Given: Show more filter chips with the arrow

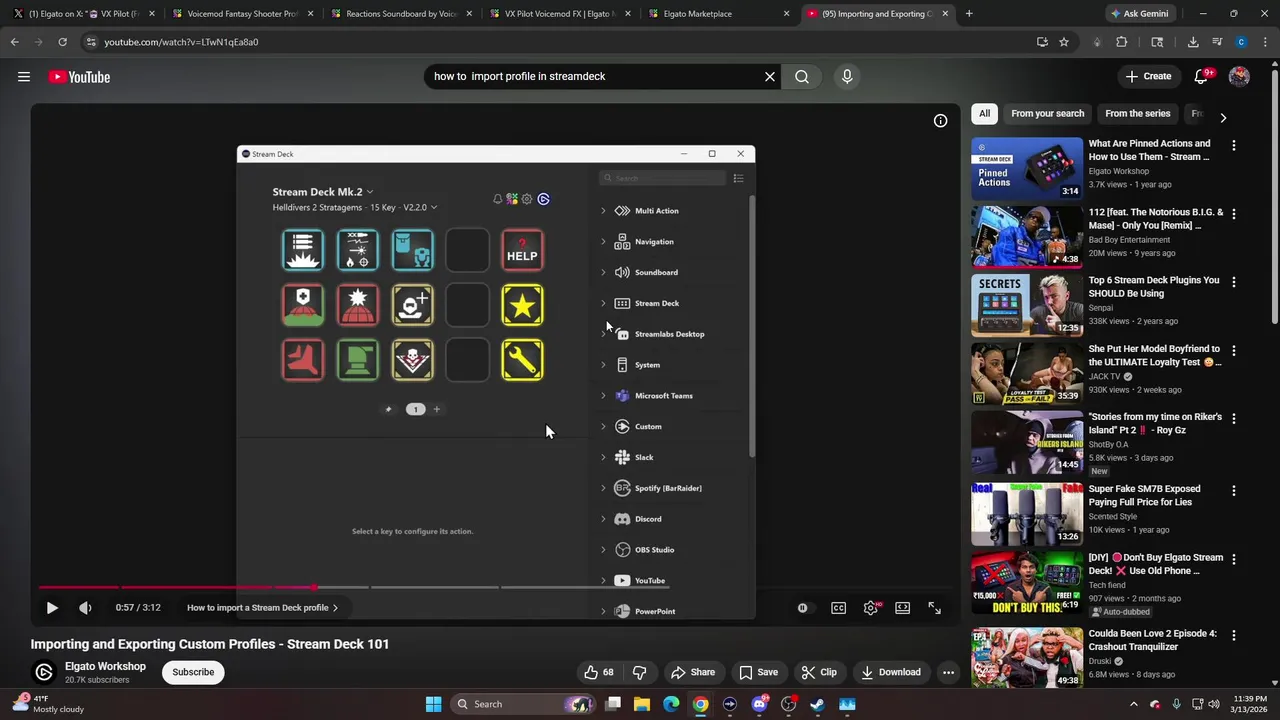Looking at the screenshot, I should [x=1222, y=117].
